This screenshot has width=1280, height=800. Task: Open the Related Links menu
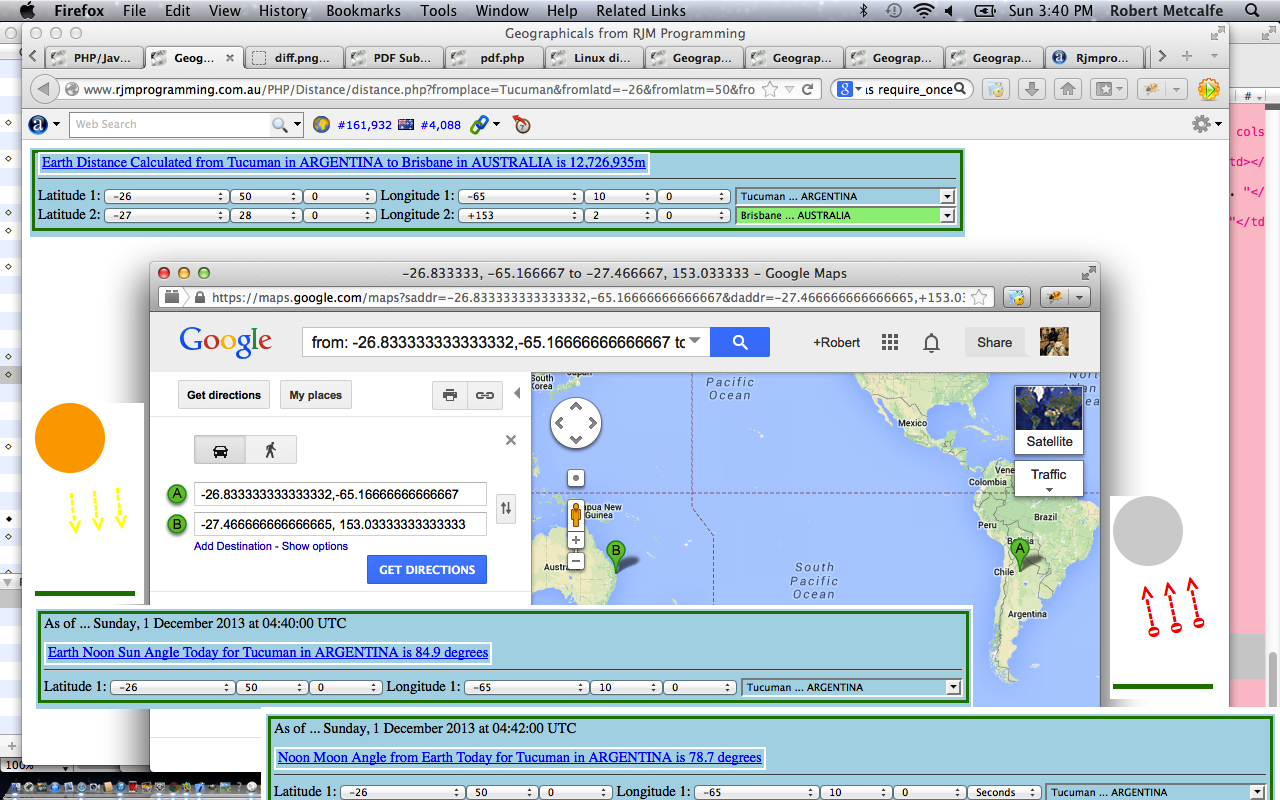[x=641, y=11]
